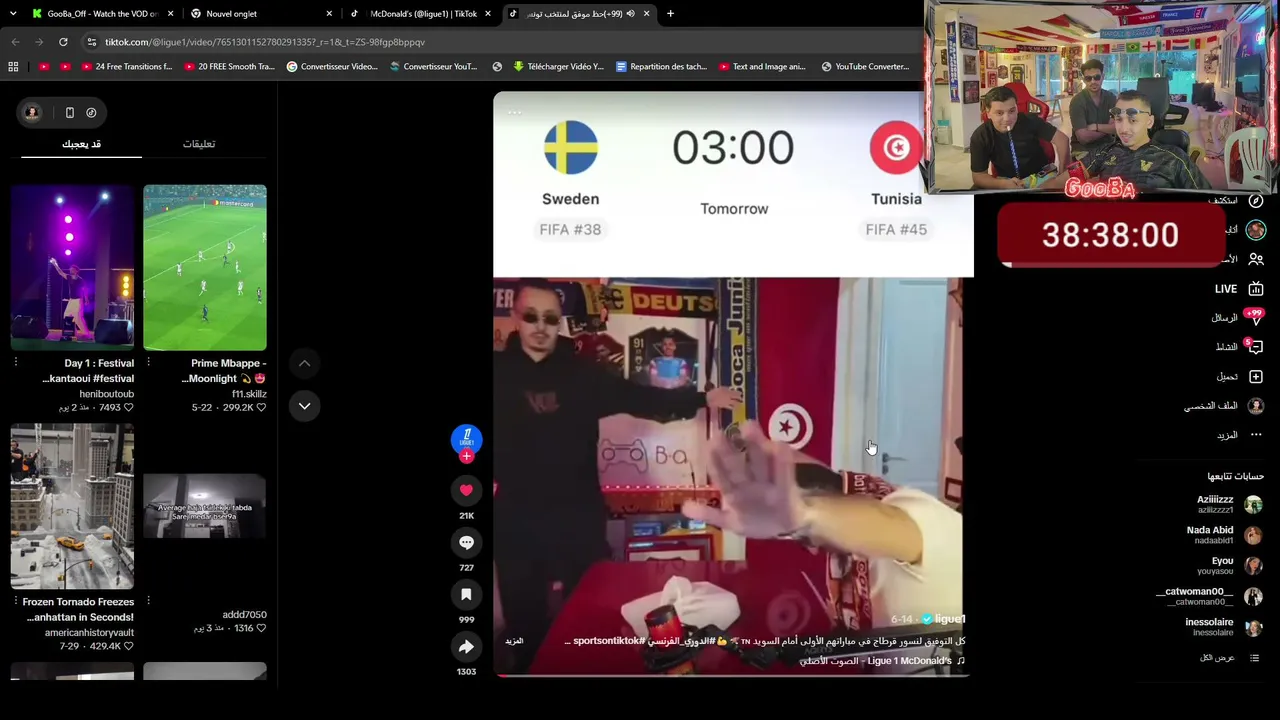1280x720 pixels.
Task: Expand the browser tab search dropdown
Action: (15, 14)
